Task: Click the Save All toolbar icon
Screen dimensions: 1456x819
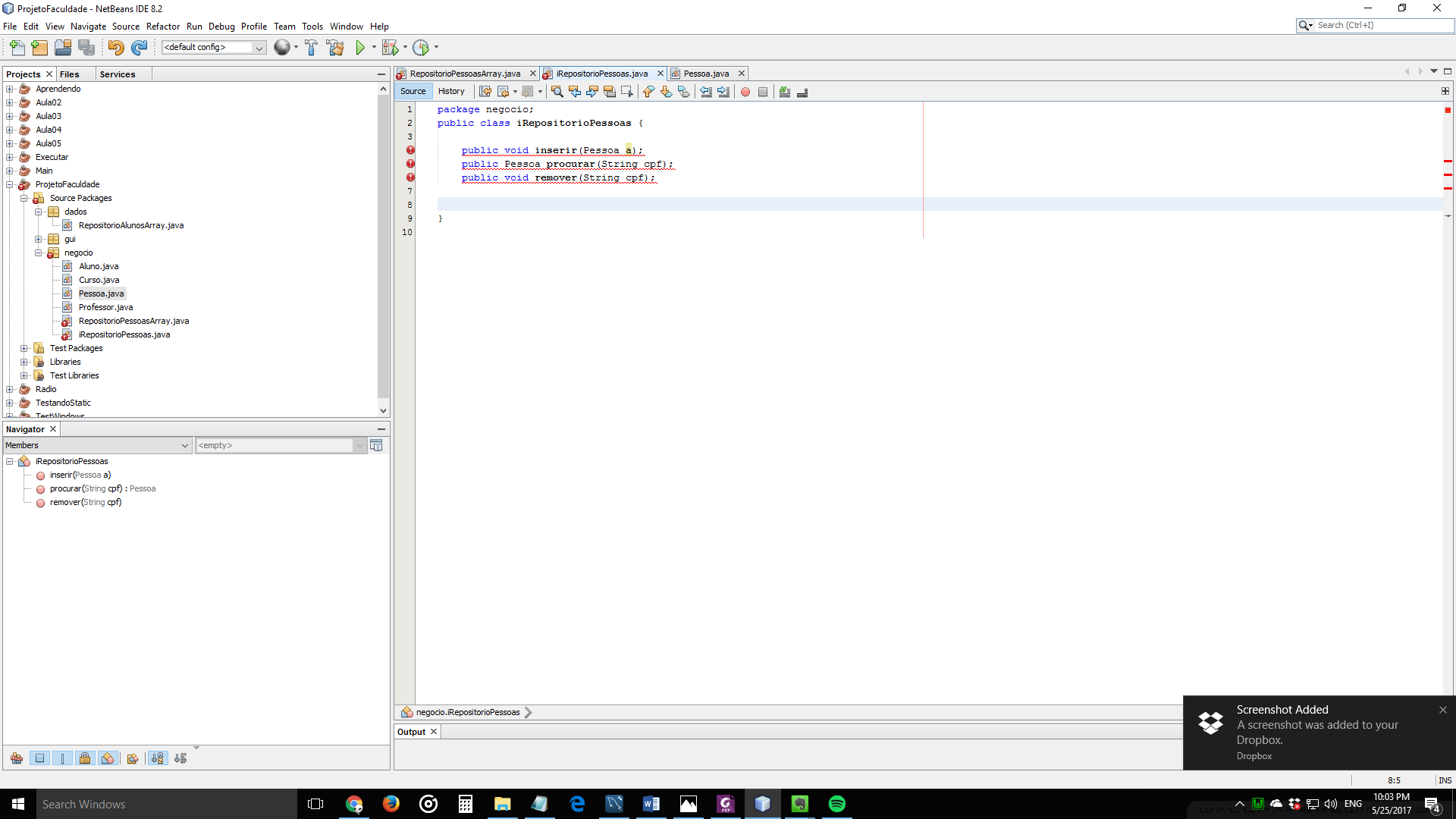Action: [87, 48]
